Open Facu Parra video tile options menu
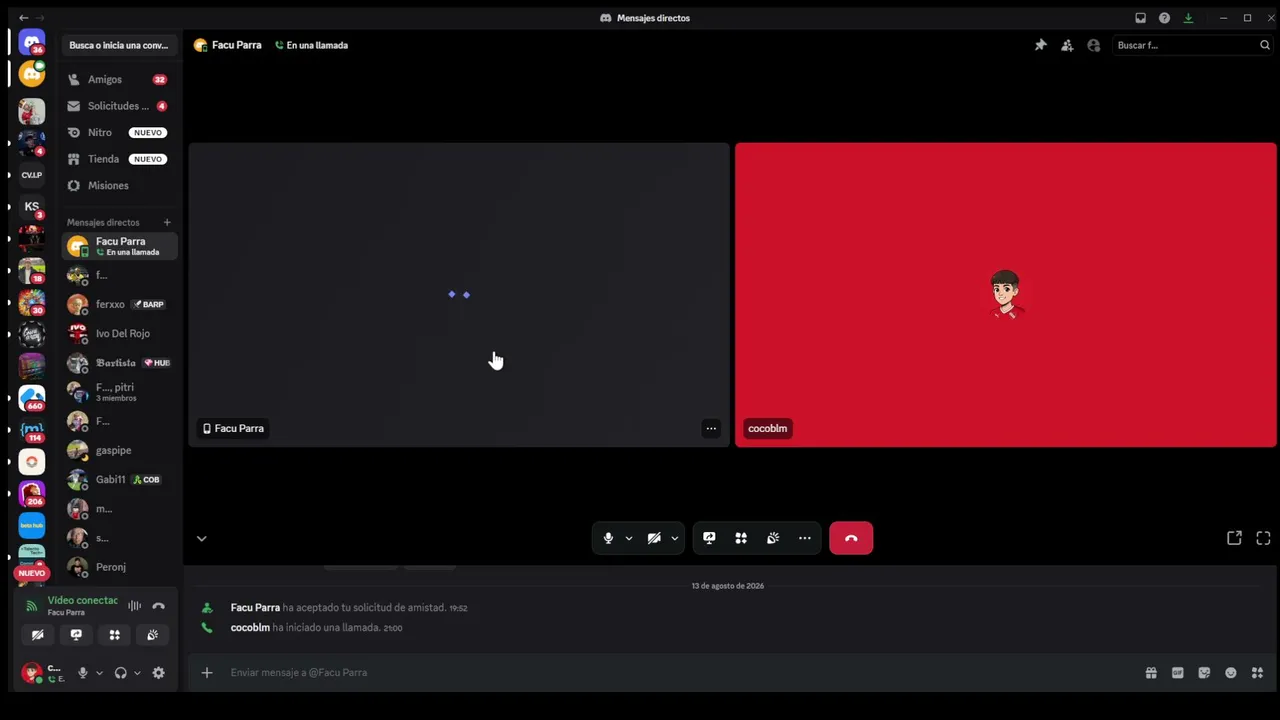The width and height of the screenshot is (1280, 720). 711,429
